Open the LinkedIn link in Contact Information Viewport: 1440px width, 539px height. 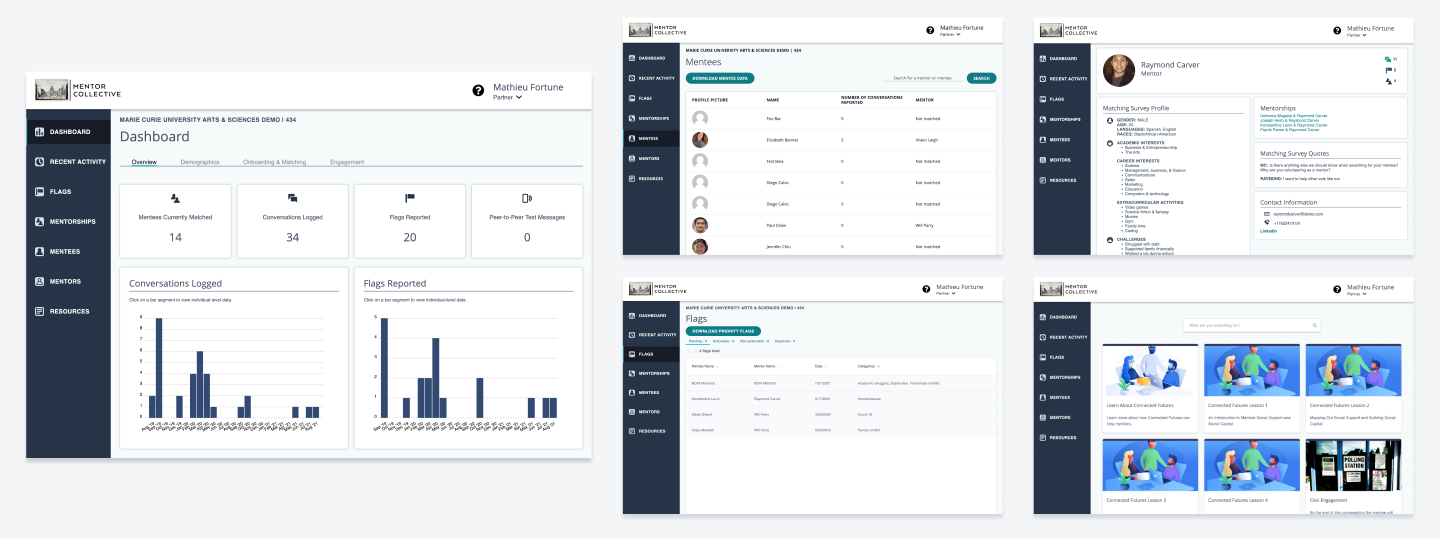pos(1268,231)
